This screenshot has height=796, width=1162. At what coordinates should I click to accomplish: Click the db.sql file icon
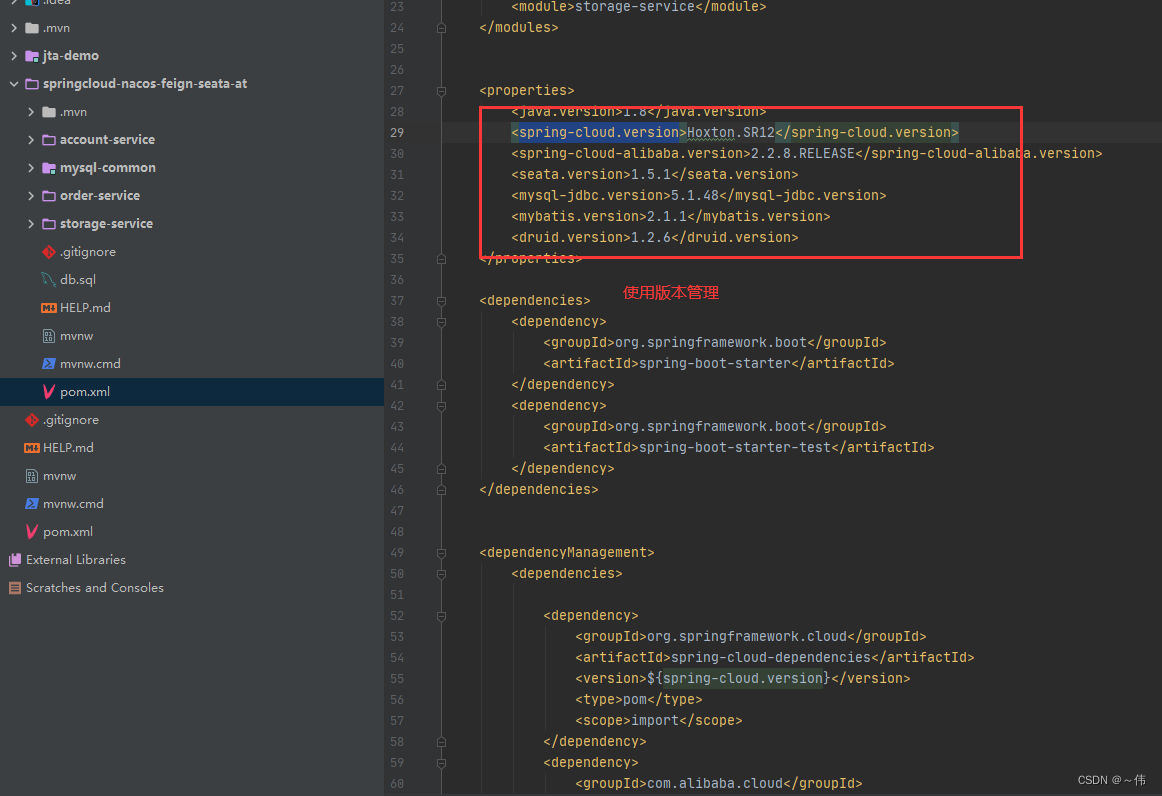pyautogui.click(x=49, y=279)
